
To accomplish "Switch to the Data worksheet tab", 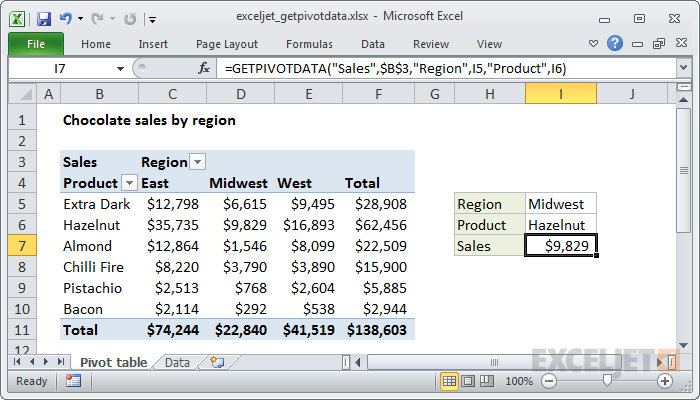I will tap(177, 362).
